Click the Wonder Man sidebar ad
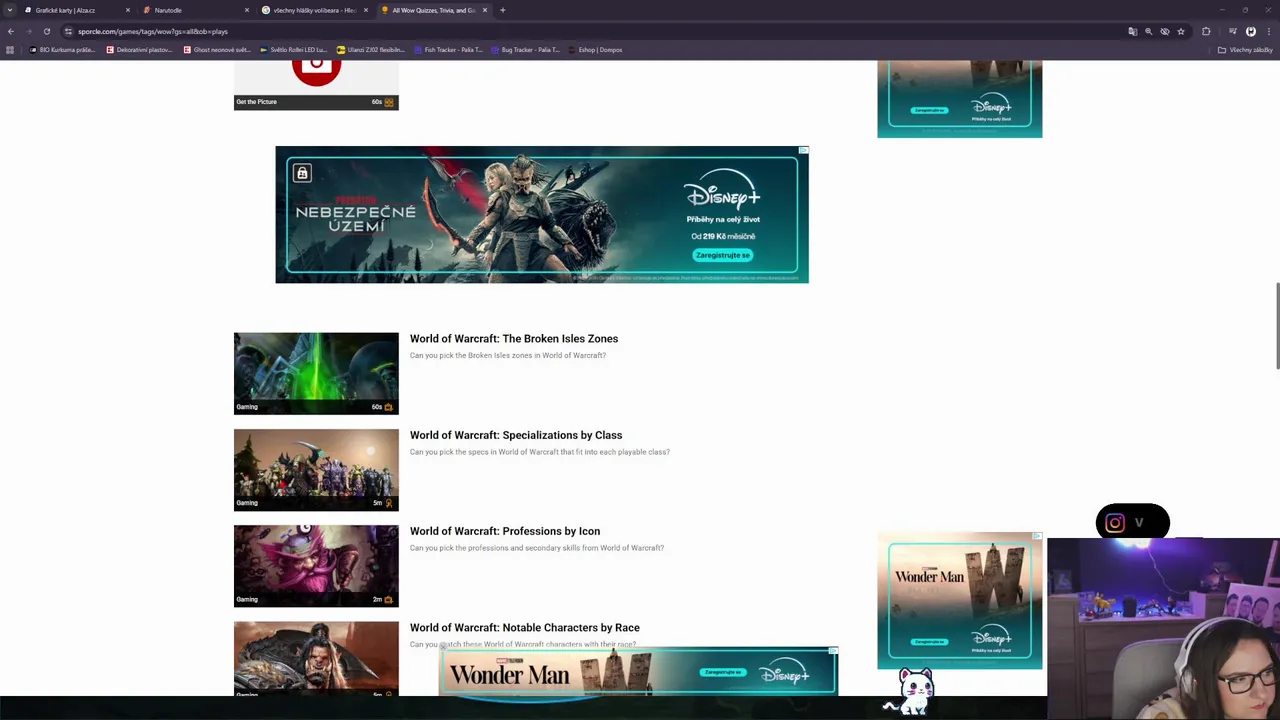This screenshot has width=1280, height=720. [960, 601]
